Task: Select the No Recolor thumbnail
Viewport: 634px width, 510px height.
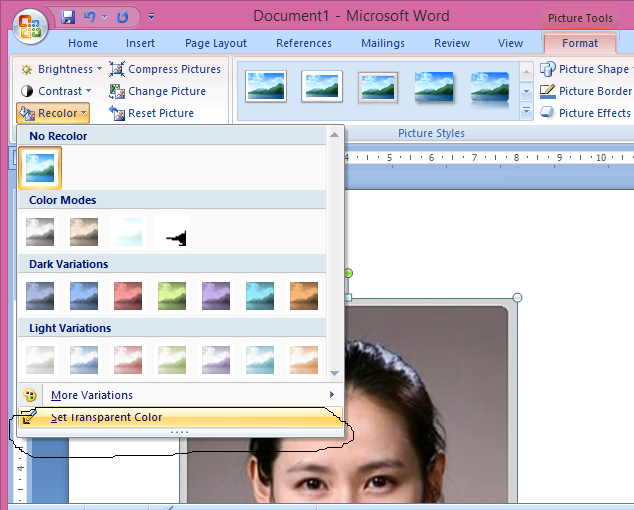Action: 40,168
